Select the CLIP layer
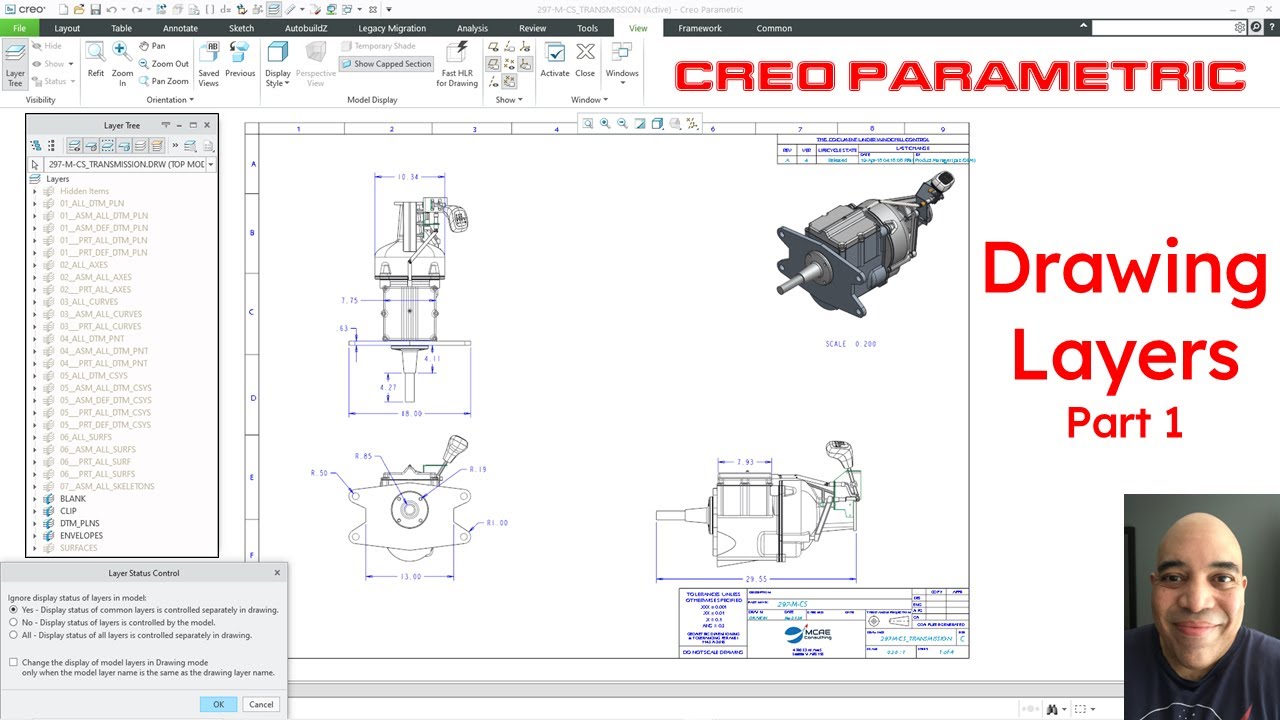 [68, 511]
